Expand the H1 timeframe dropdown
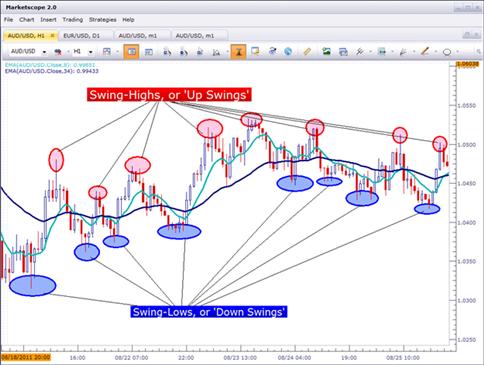Screen dimensions: 484x365 click(90, 52)
